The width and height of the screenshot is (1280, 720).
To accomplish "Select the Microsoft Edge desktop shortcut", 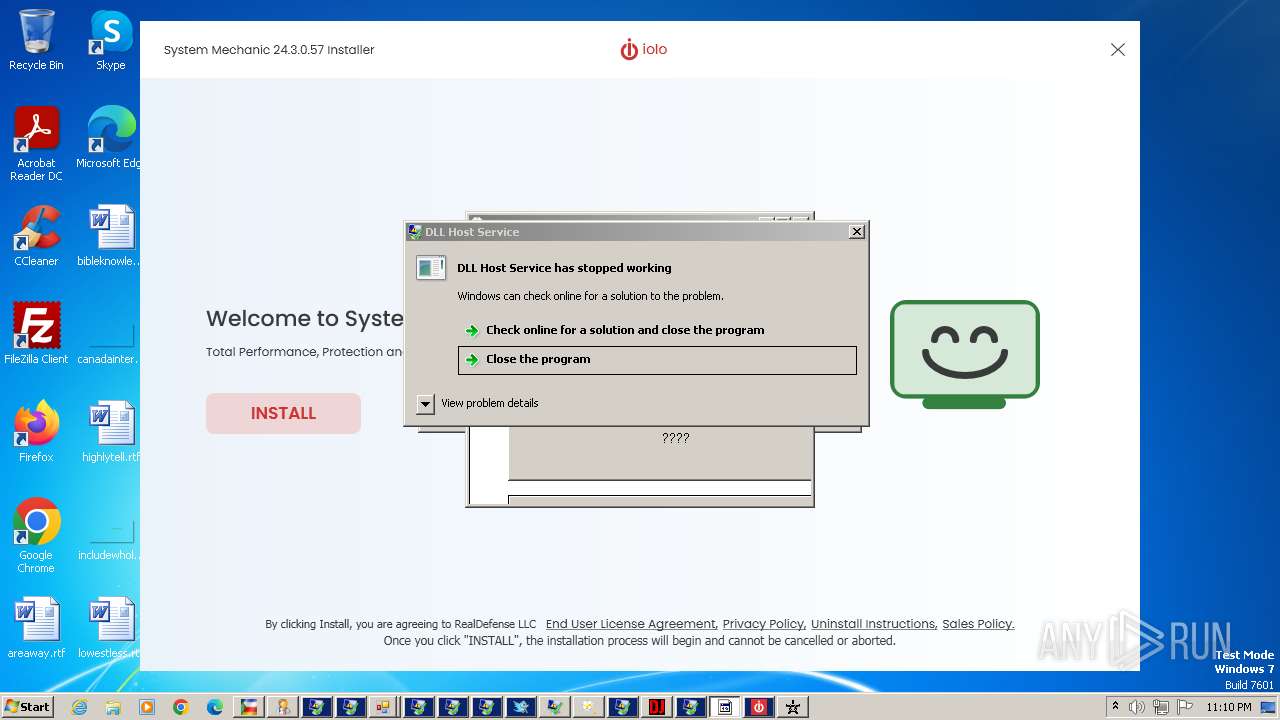I will coord(110,138).
